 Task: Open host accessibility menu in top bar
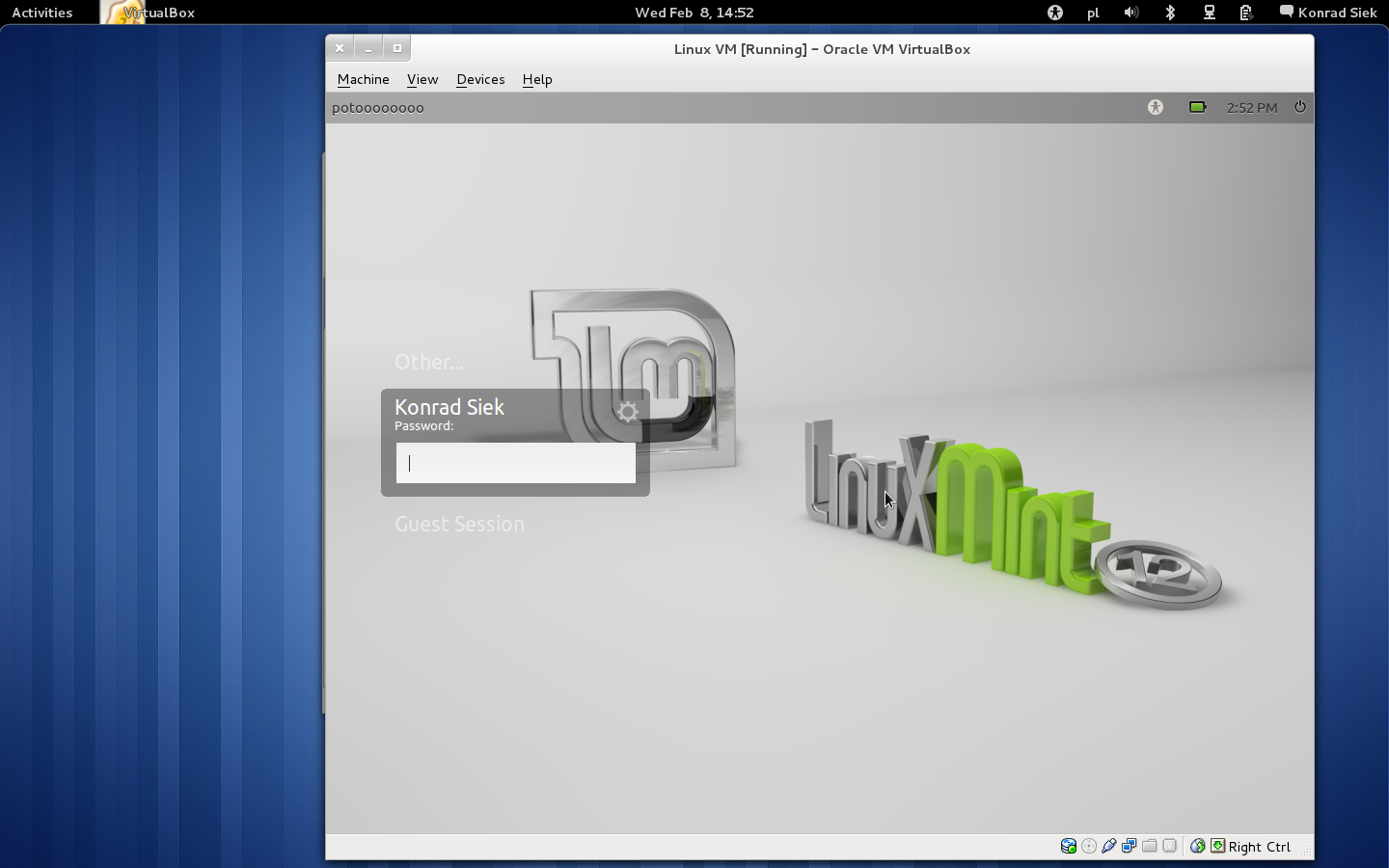tap(1054, 13)
